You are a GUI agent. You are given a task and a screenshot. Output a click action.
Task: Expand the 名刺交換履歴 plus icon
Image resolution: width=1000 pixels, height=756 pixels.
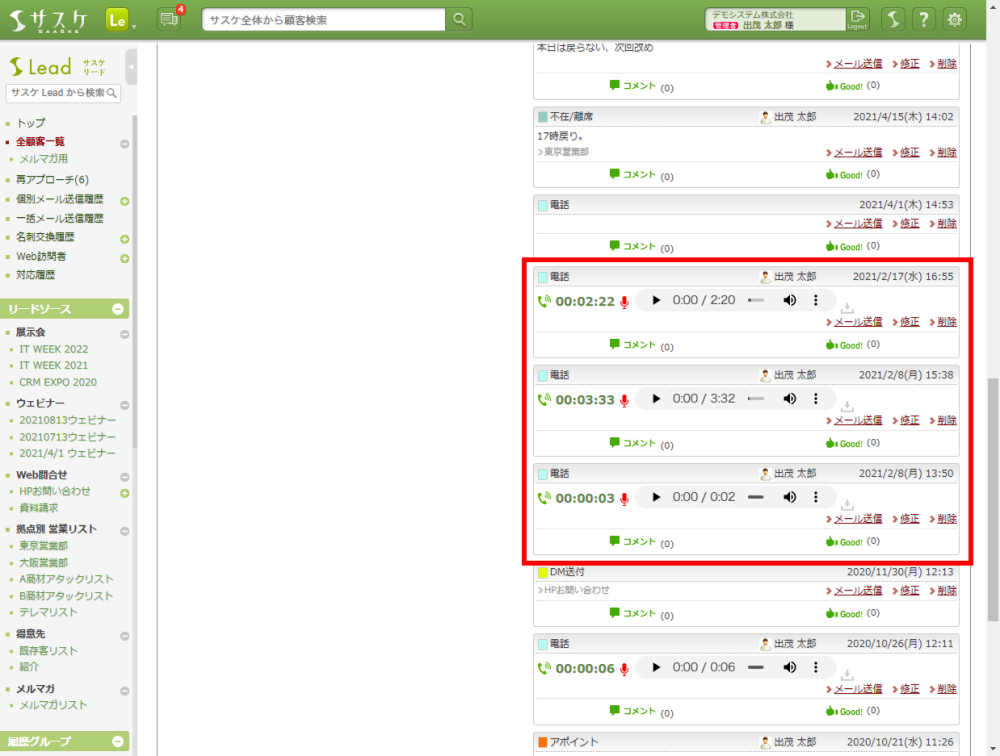125,239
